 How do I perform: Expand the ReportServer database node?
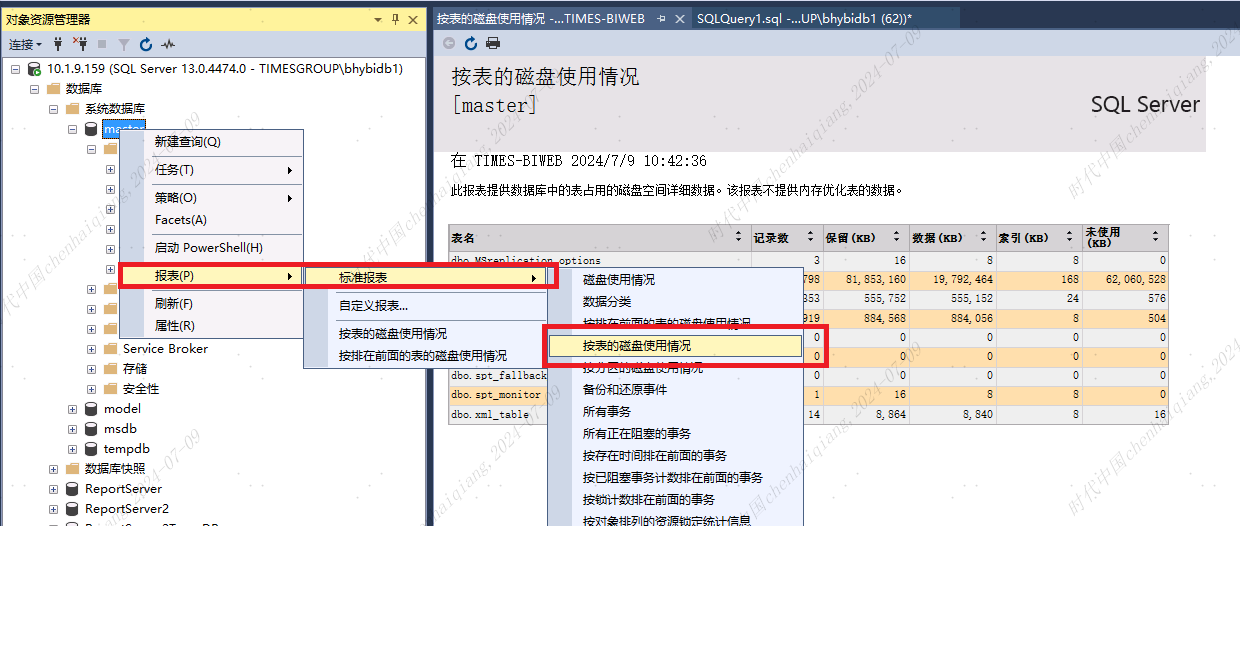(53, 489)
